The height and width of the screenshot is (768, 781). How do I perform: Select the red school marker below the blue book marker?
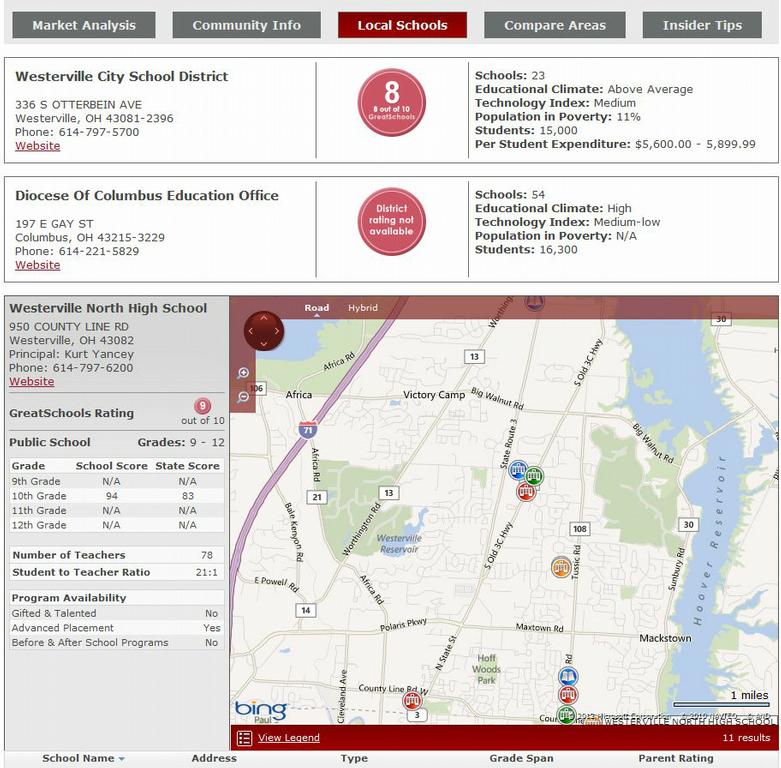[568, 694]
